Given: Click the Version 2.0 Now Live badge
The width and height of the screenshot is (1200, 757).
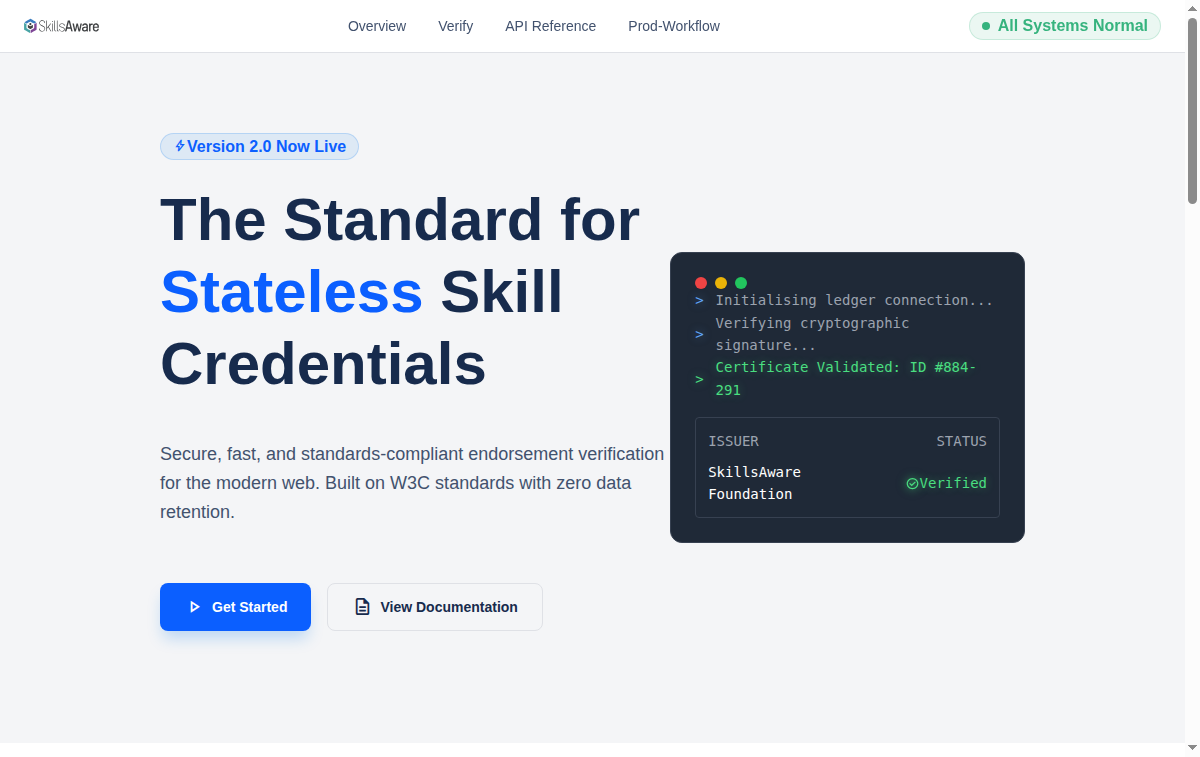Looking at the screenshot, I should coord(259,146).
